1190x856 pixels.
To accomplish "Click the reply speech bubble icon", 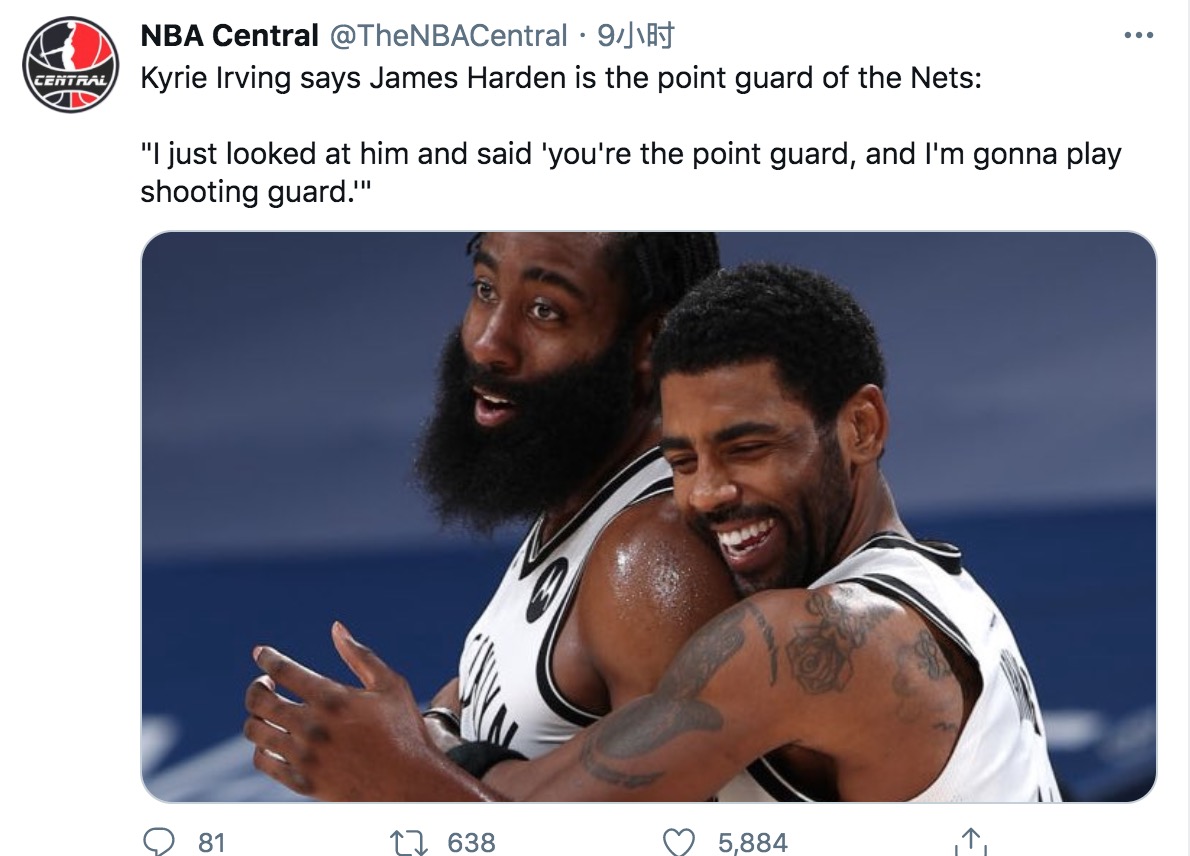I will point(159,842).
